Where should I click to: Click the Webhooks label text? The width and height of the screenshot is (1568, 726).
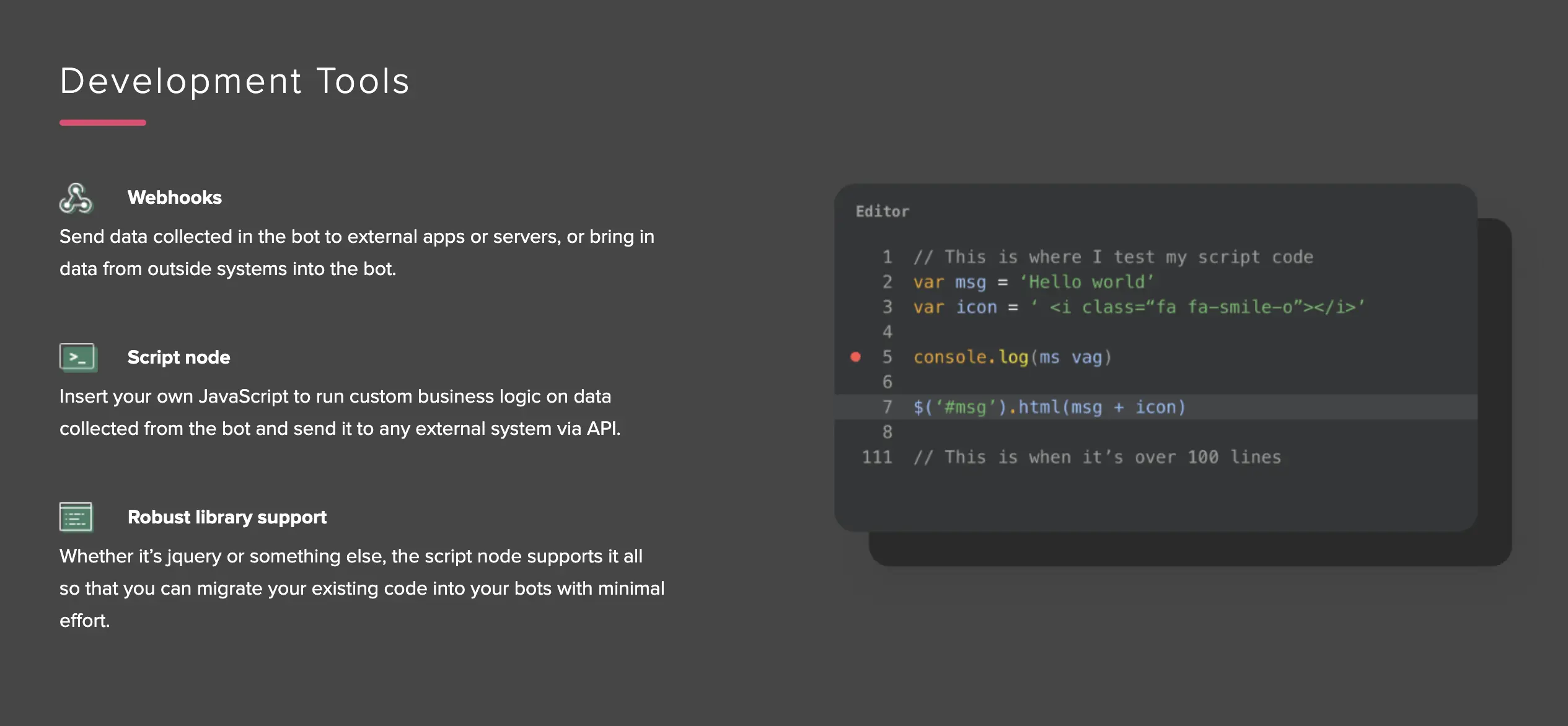[175, 198]
